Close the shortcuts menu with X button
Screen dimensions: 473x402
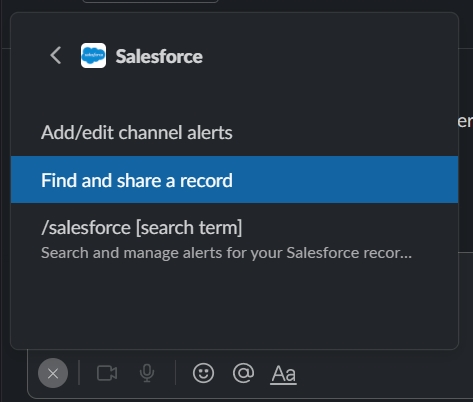pos(53,373)
